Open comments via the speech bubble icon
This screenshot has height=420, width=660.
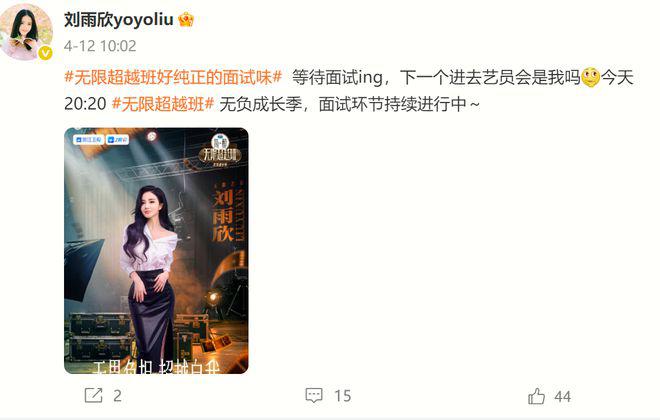pyautogui.click(x=314, y=396)
